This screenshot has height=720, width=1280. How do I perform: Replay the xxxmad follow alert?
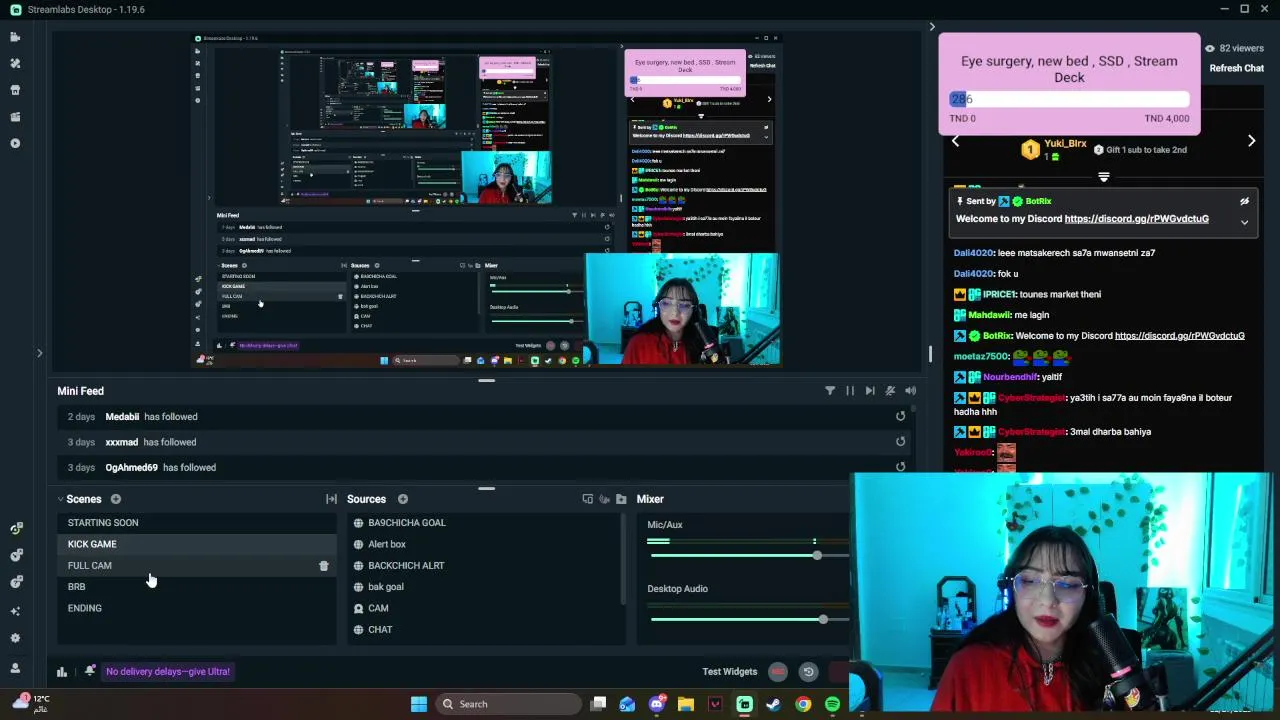(x=900, y=441)
